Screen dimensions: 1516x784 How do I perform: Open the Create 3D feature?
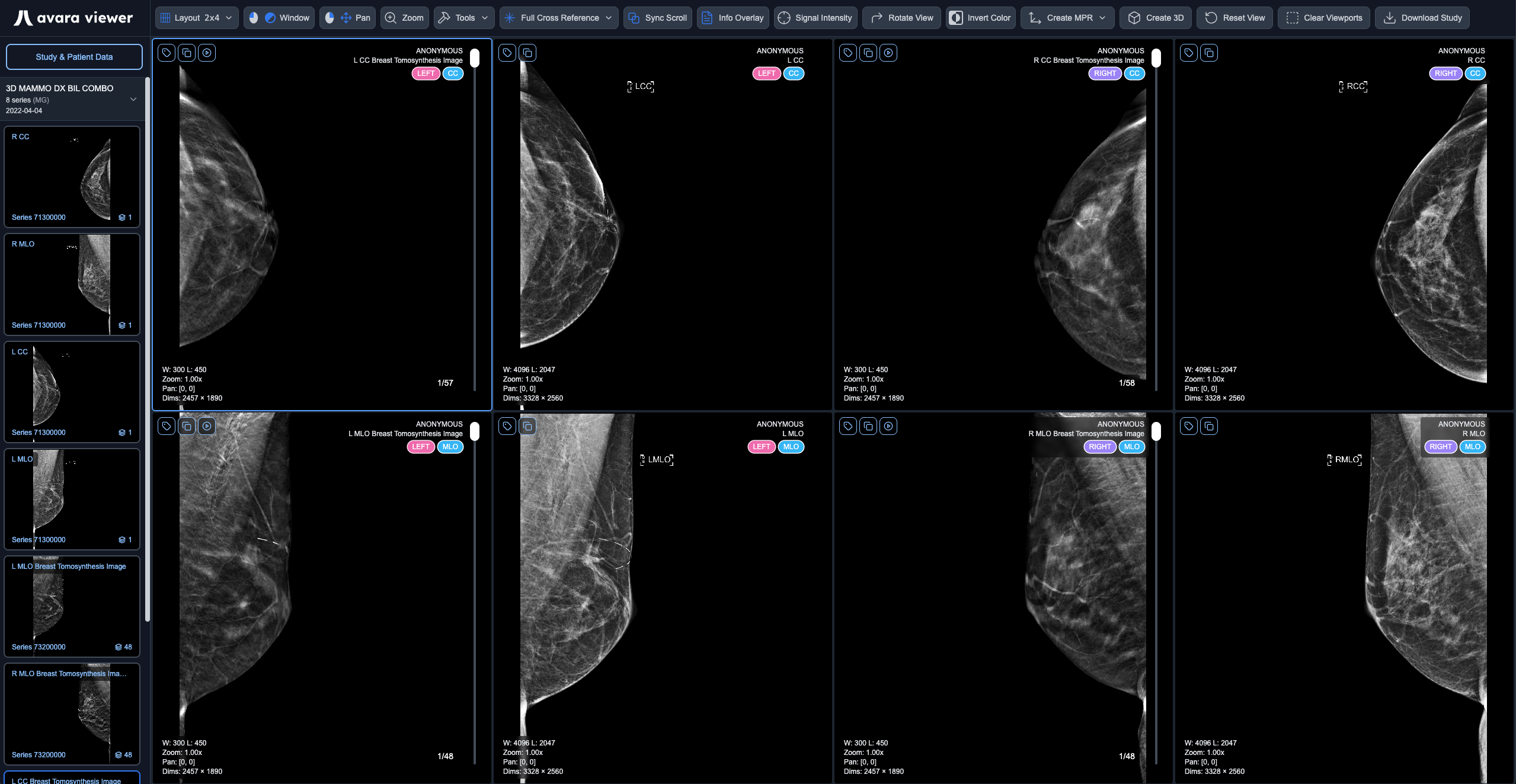coord(1153,17)
